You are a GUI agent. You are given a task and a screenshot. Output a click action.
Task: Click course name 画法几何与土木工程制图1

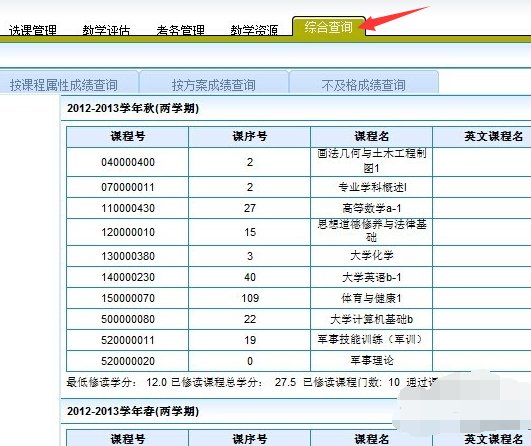(371, 161)
